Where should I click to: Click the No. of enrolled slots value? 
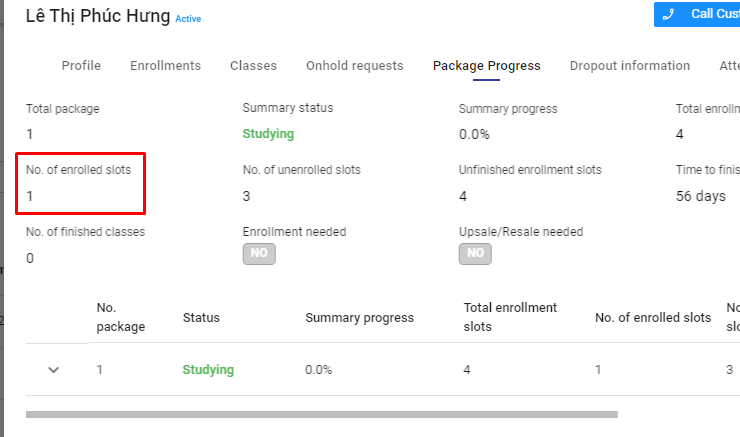tap(30, 196)
